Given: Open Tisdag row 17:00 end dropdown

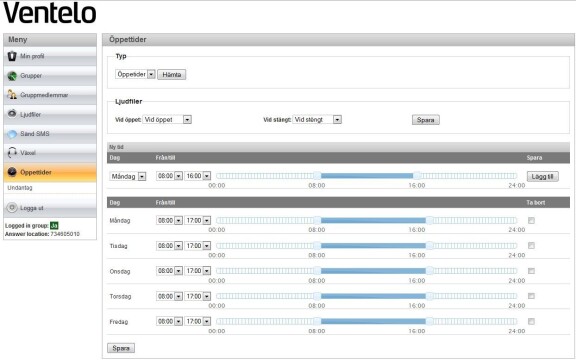Looking at the screenshot, I should pyautogui.click(x=198, y=245).
